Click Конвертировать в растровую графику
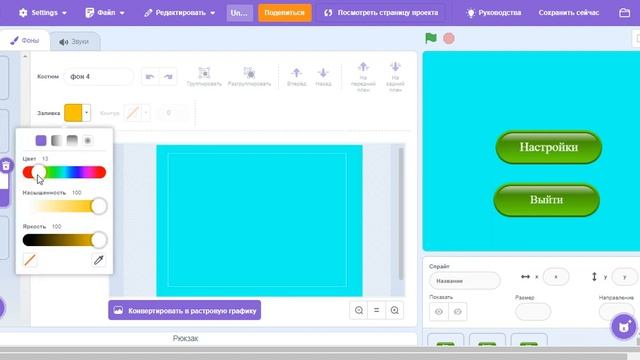640x360 pixels. click(x=184, y=310)
